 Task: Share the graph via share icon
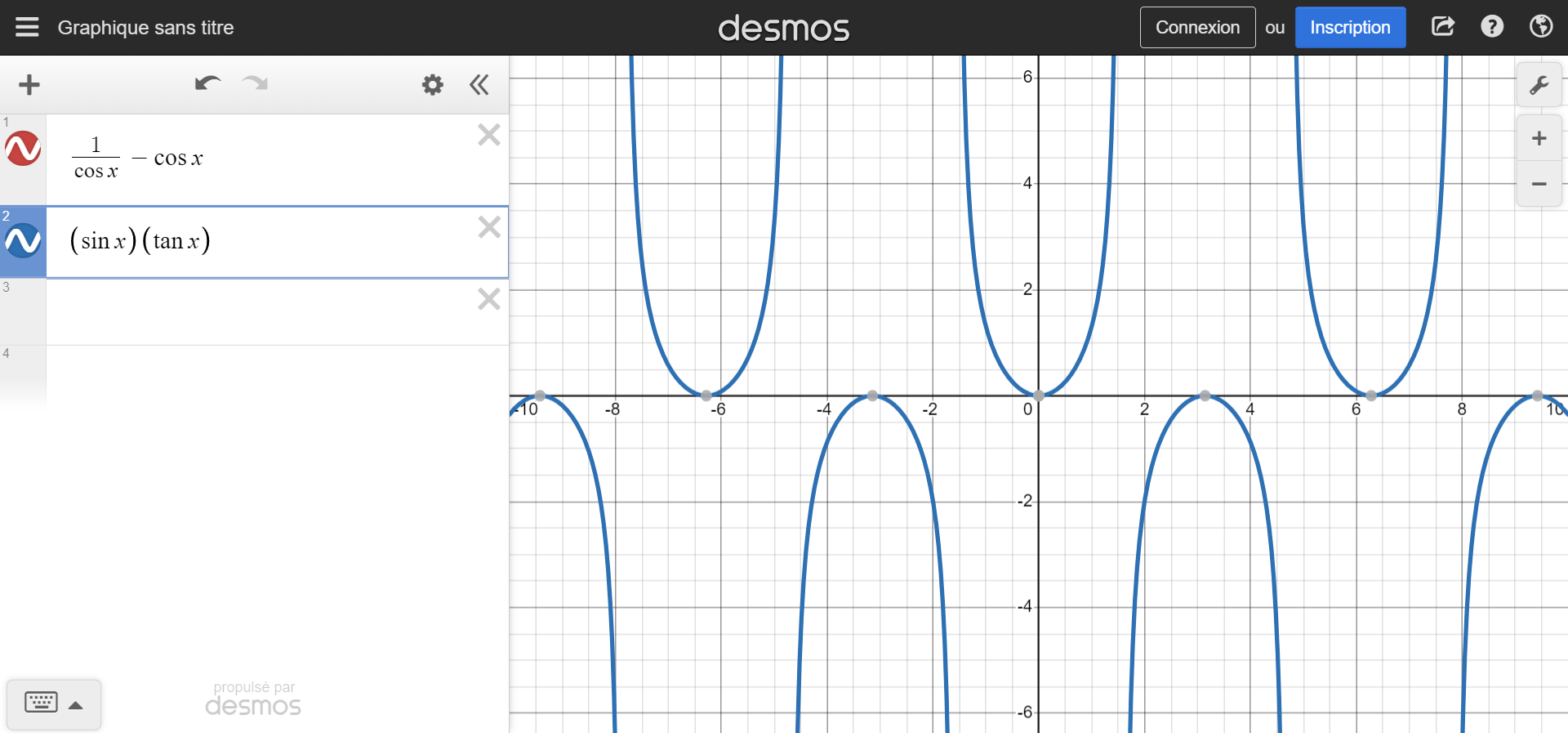(1443, 27)
